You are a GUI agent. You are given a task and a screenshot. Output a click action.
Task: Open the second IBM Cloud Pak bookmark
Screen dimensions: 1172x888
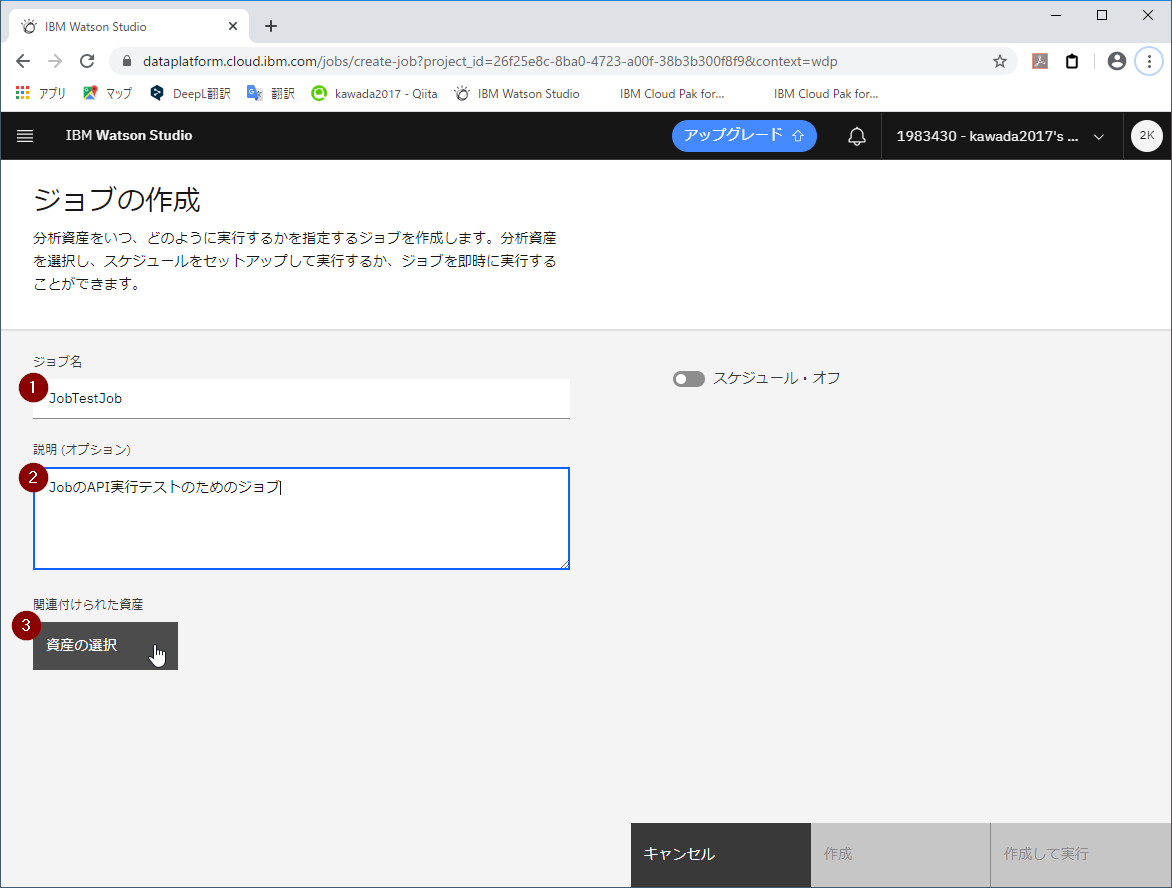tap(825, 93)
